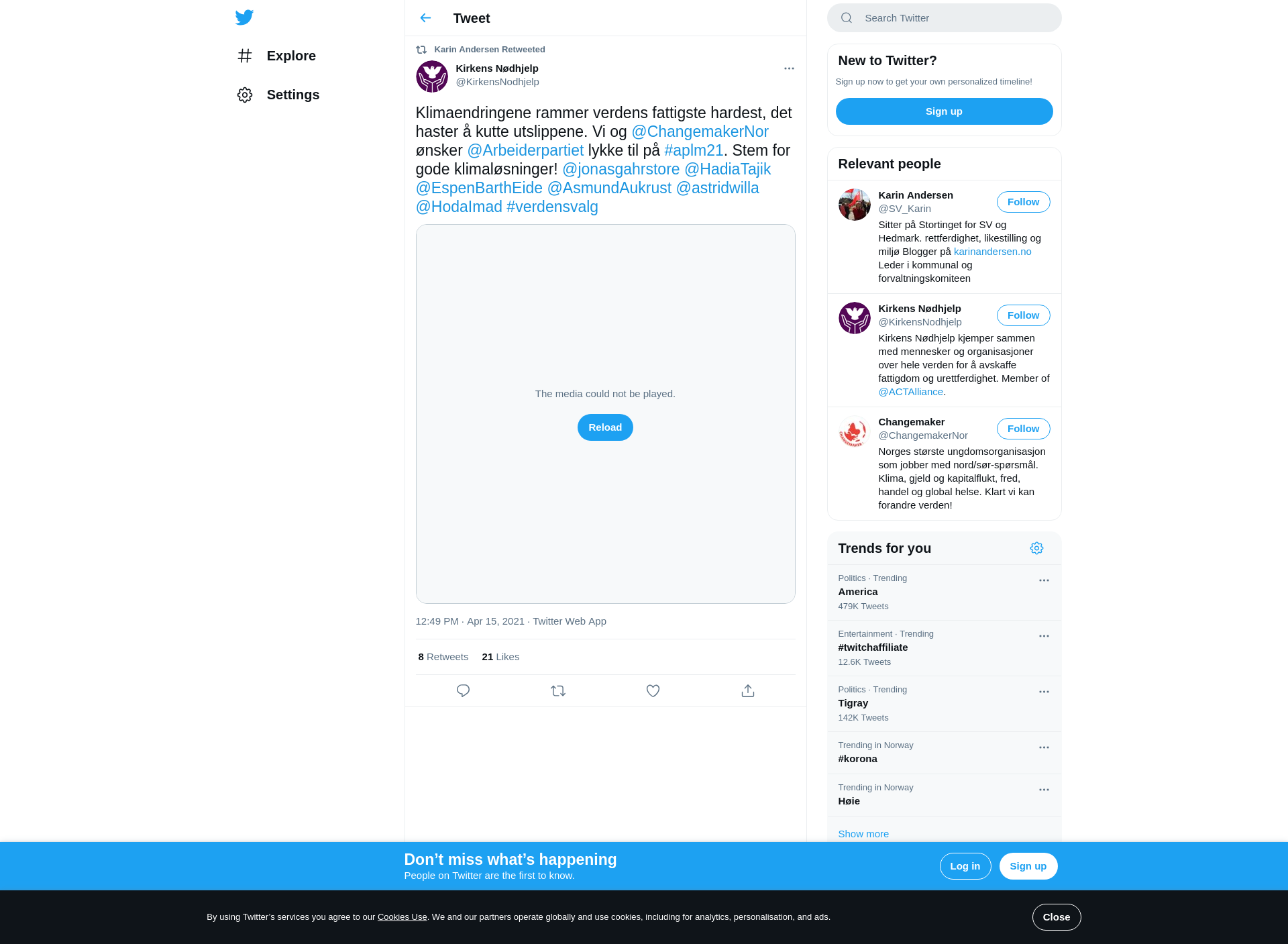Viewport: 1288px width, 944px height.
Task: Retweet using the retweet arrows icon
Action: (x=558, y=690)
